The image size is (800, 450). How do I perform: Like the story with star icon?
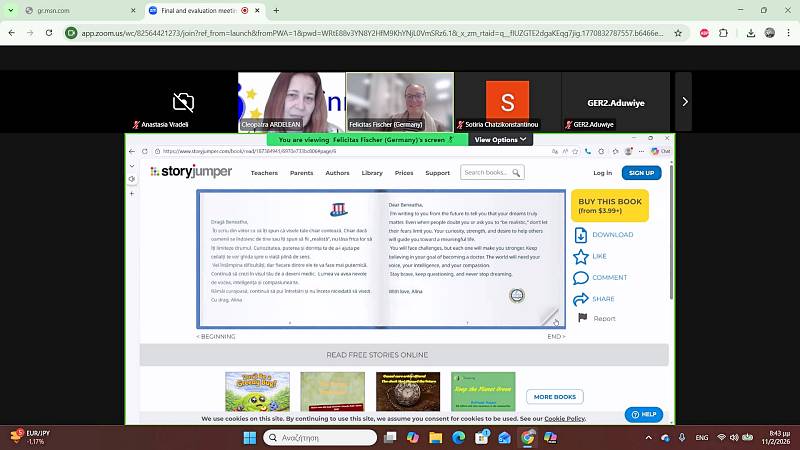coord(581,256)
